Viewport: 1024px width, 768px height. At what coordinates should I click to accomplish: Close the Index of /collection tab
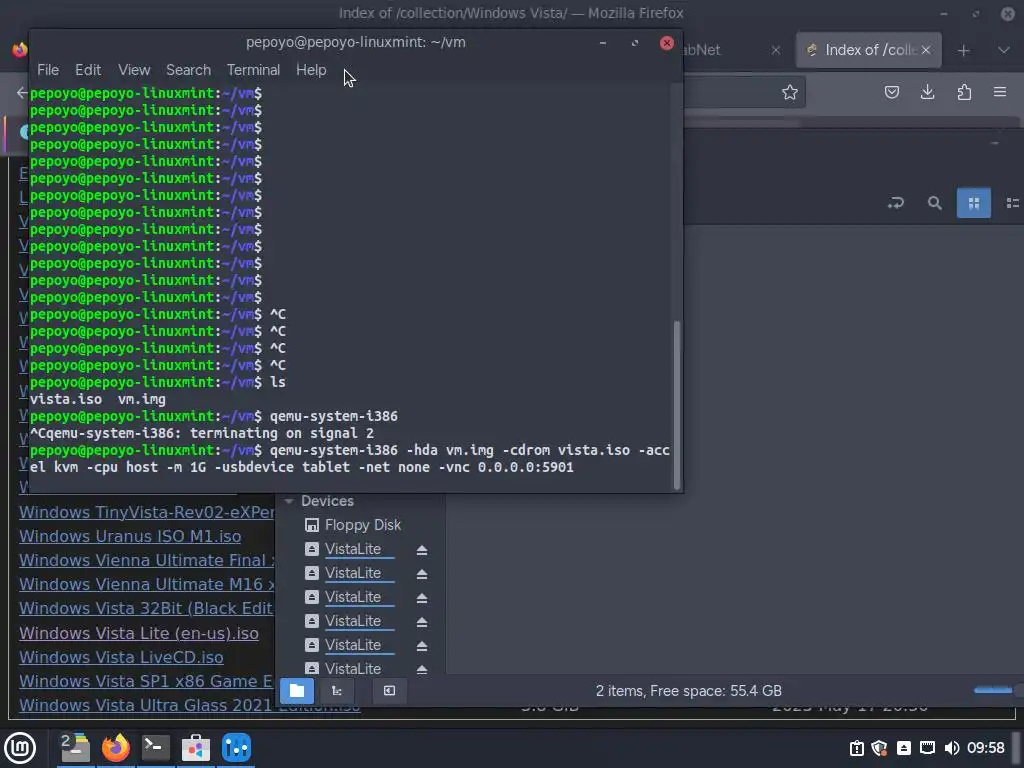(926, 50)
